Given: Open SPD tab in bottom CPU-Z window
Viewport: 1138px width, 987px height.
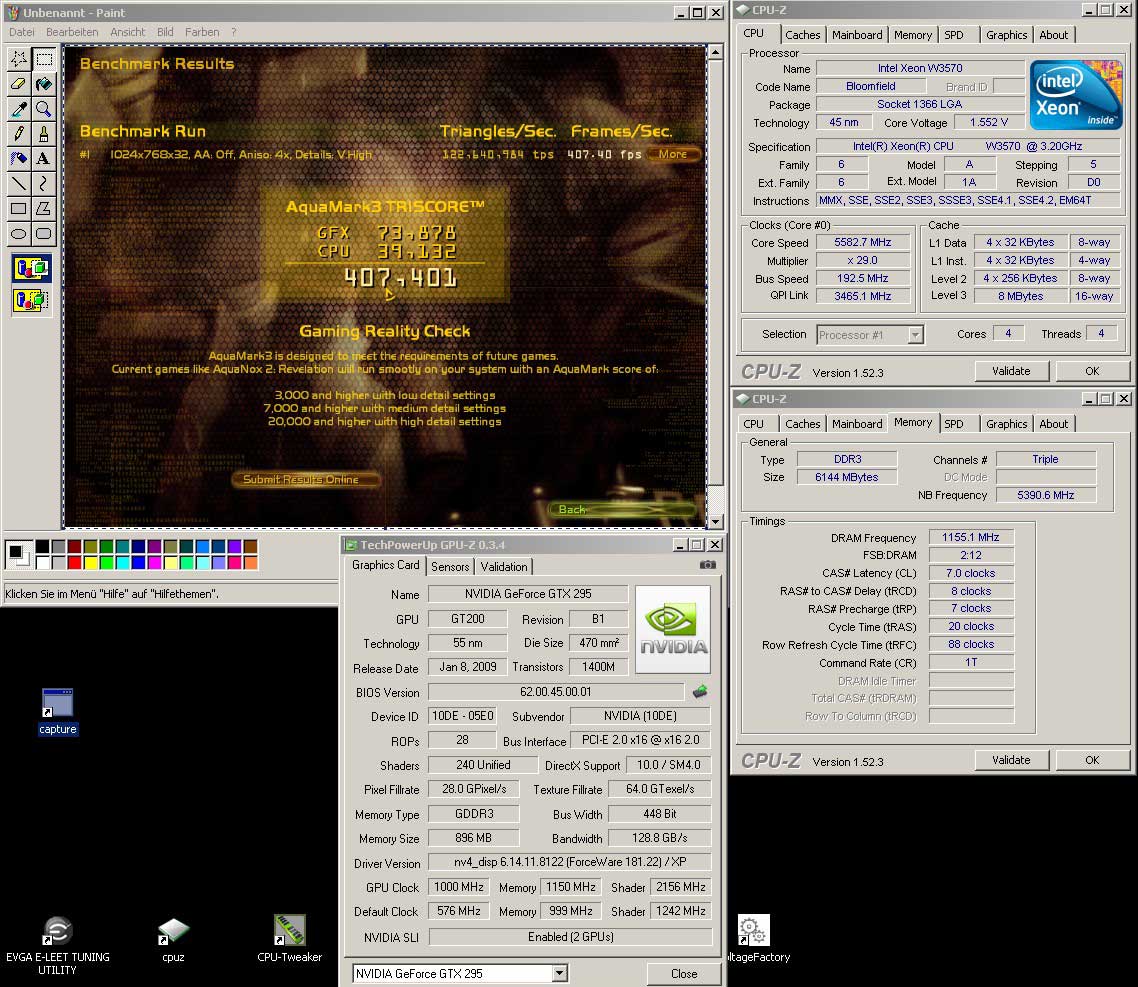Looking at the screenshot, I should tap(954, 424).
